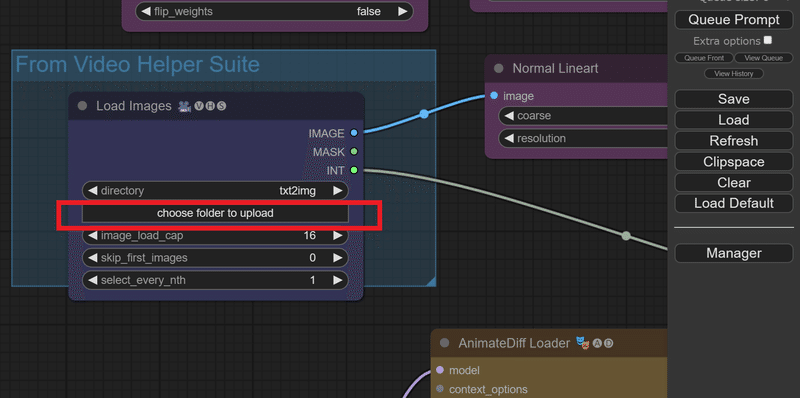Image resolution: width=800 pixels, height=398 pixels.
Task: Select the From Video Helper Suite group title
Action: tap(138, 65)
